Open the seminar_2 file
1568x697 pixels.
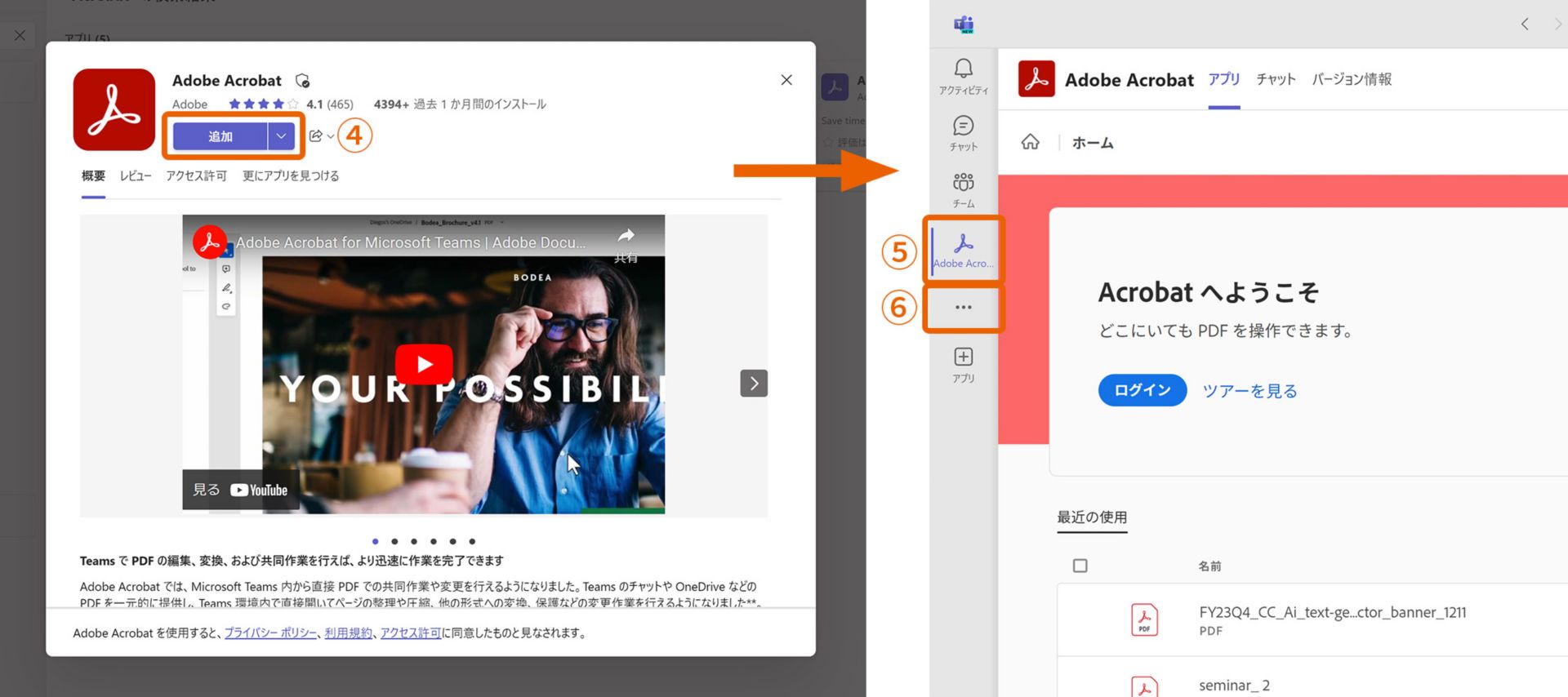[x=1234, y=686]
